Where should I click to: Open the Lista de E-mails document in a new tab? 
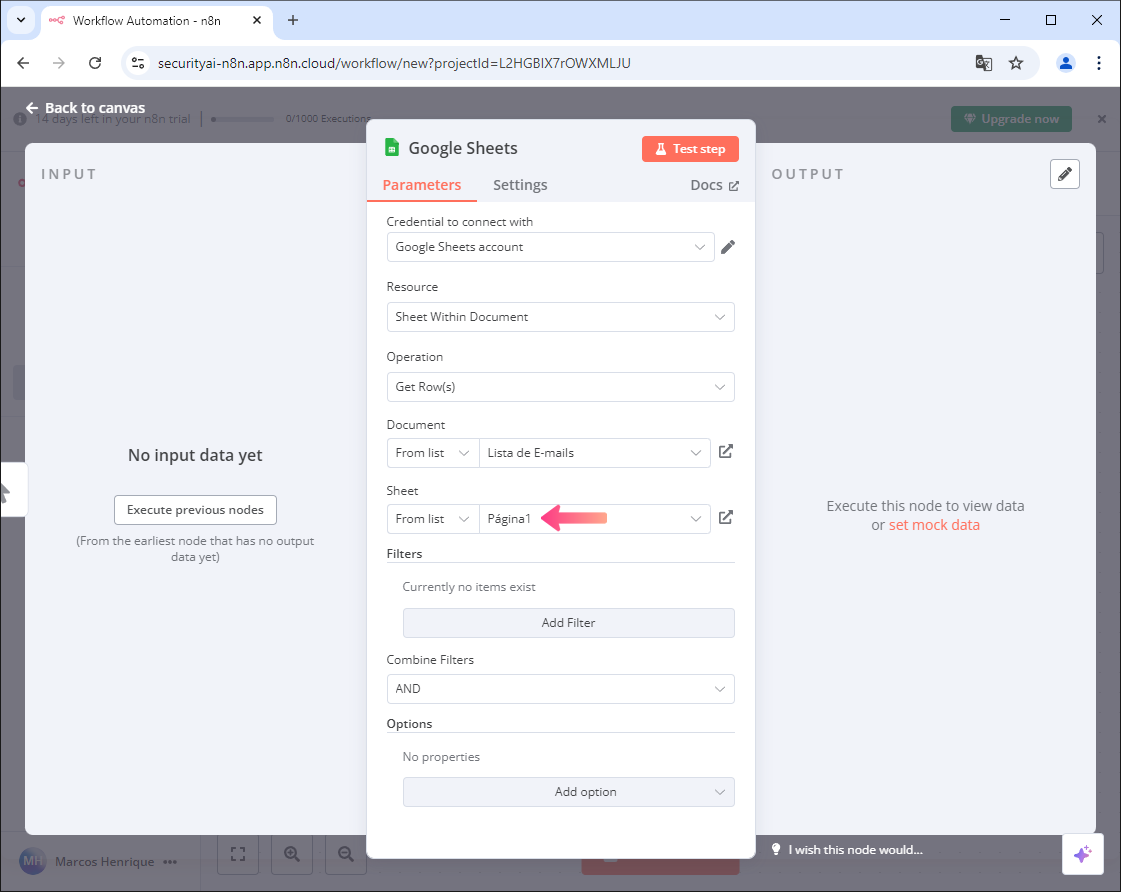tap(726, 452)
